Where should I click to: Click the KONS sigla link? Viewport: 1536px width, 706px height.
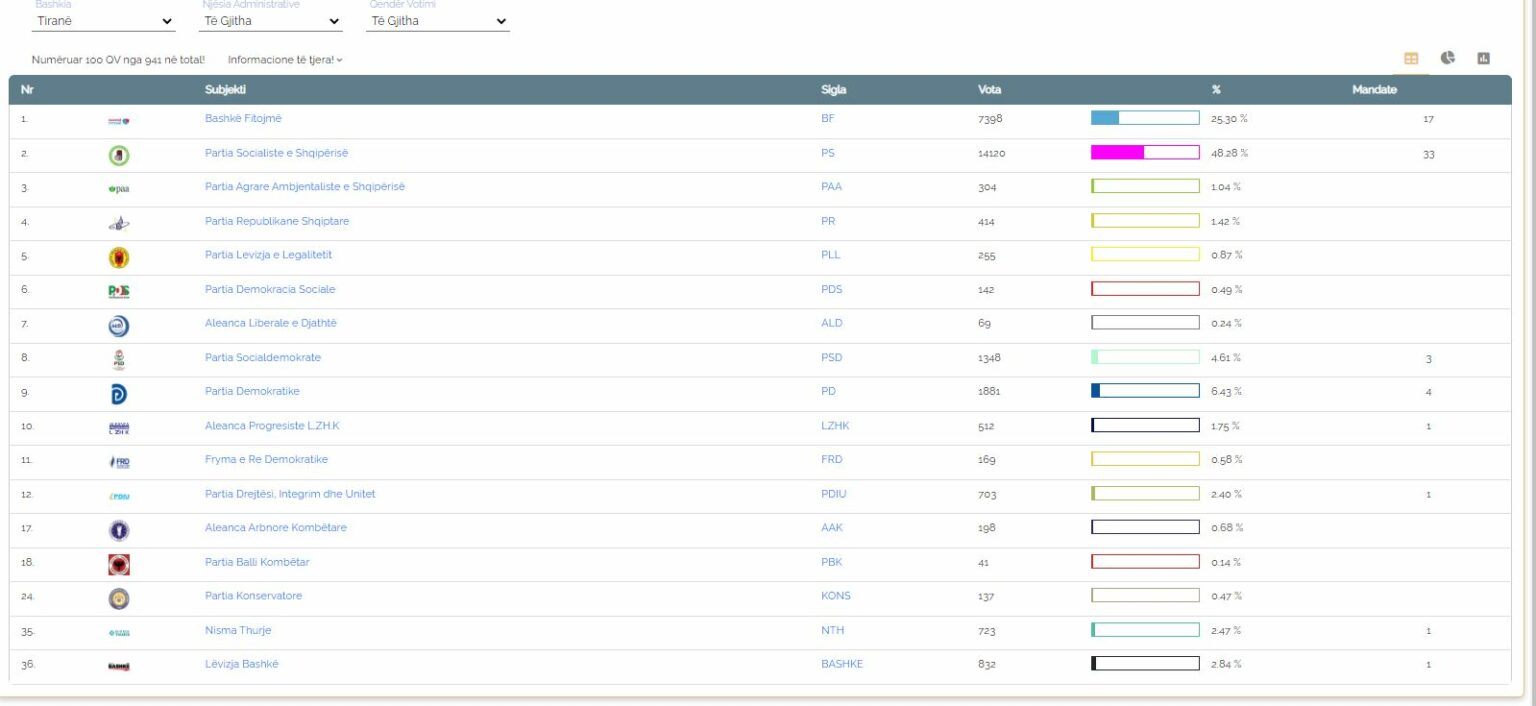(835, 596)
